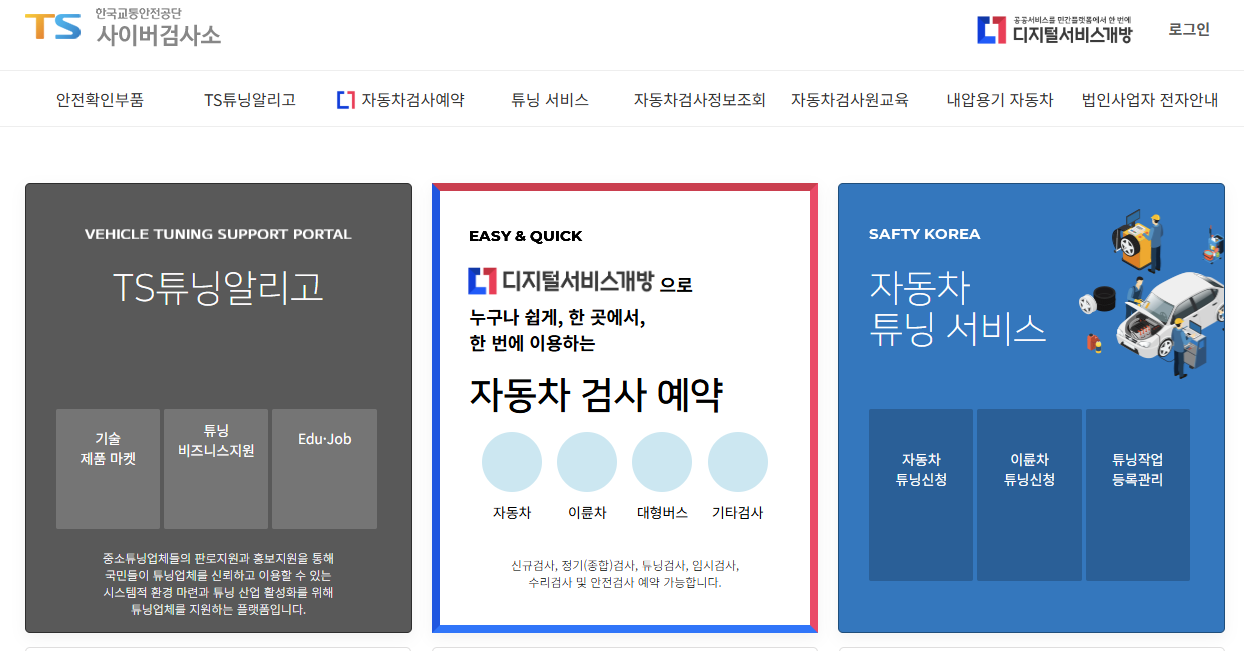Click the 자동차 튜닝신청 tile
This screenshot has width=1244, height=651.
[x=921, y=495]
